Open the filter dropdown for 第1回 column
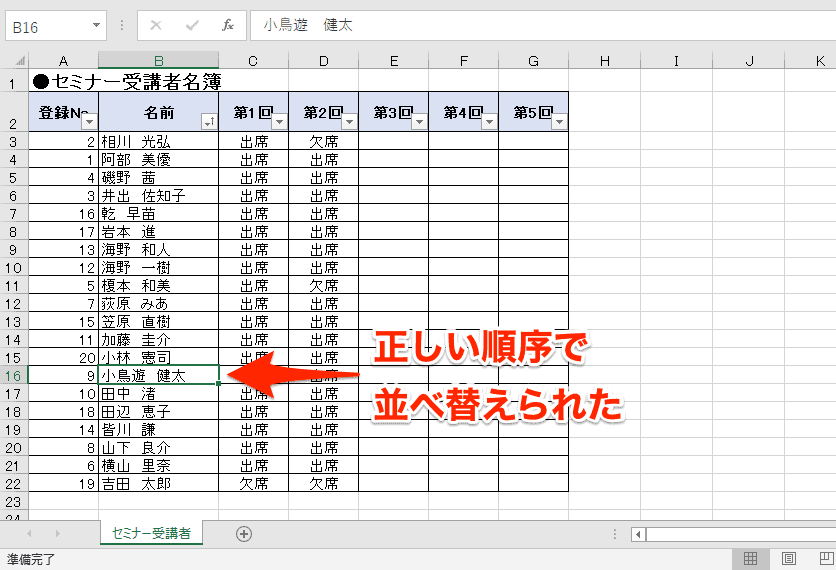This screenshot has width=836, height=570. tap(278, 121)
